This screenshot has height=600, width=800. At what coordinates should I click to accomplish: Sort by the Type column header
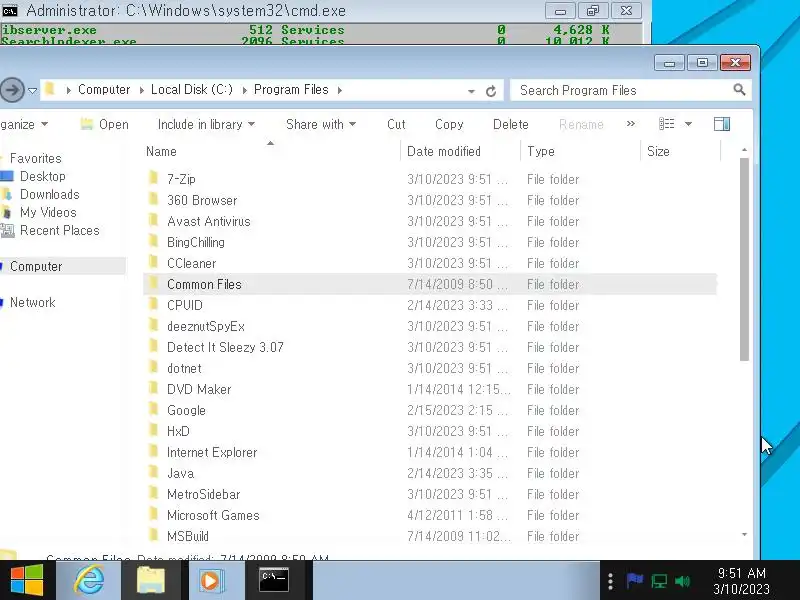click(x=541, y=152)
